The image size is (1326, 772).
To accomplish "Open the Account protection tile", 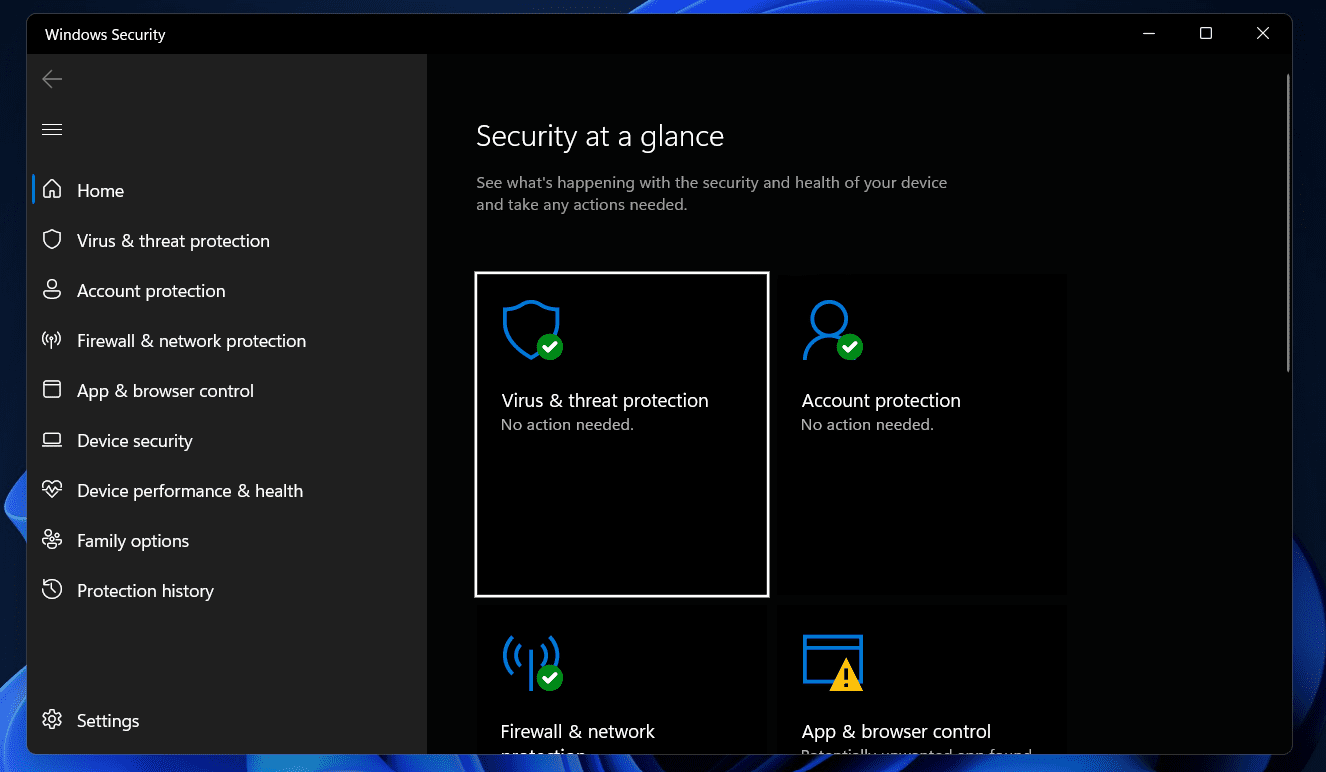I will (920, 434).
